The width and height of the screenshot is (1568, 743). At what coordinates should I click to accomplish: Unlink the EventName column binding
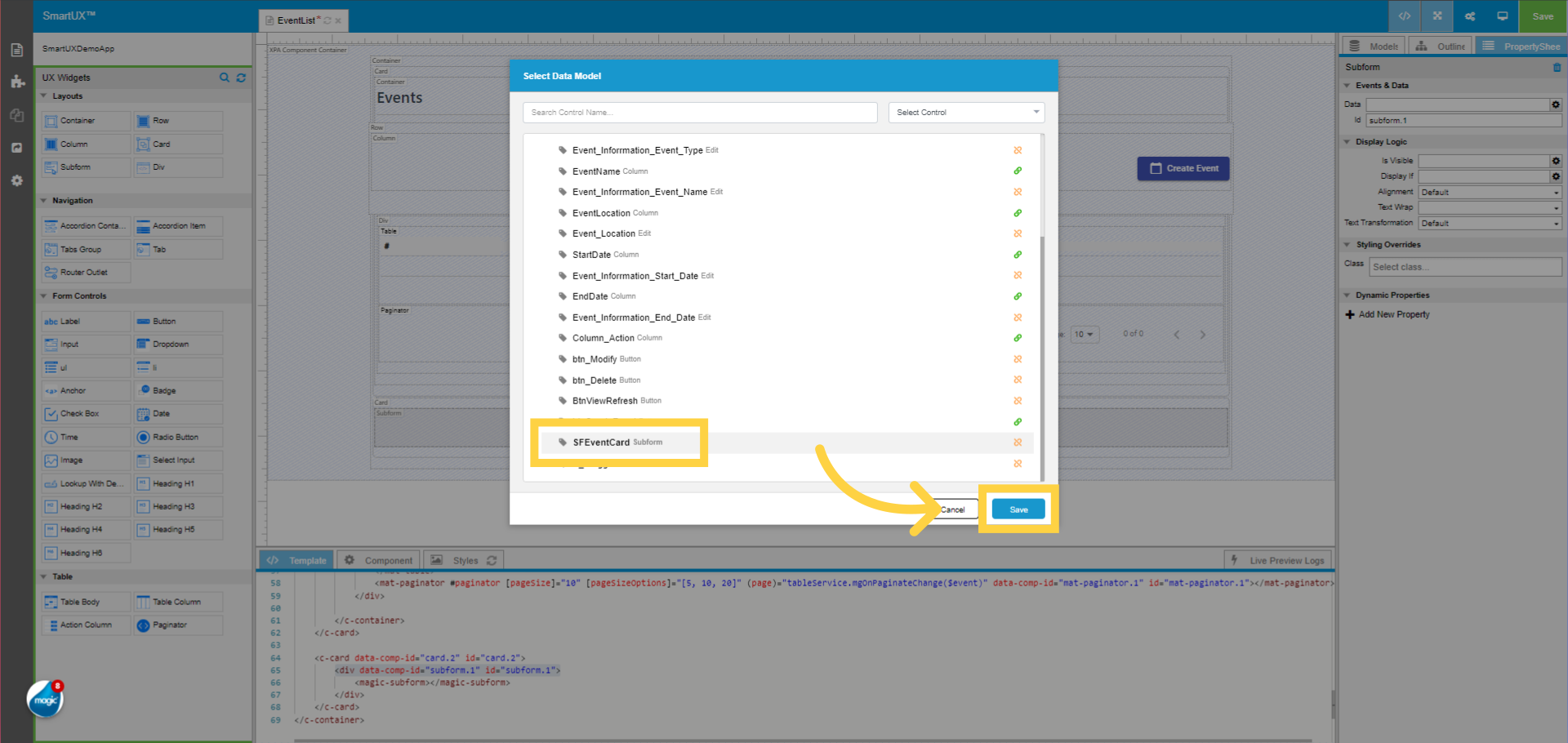tap(1018, 171)
